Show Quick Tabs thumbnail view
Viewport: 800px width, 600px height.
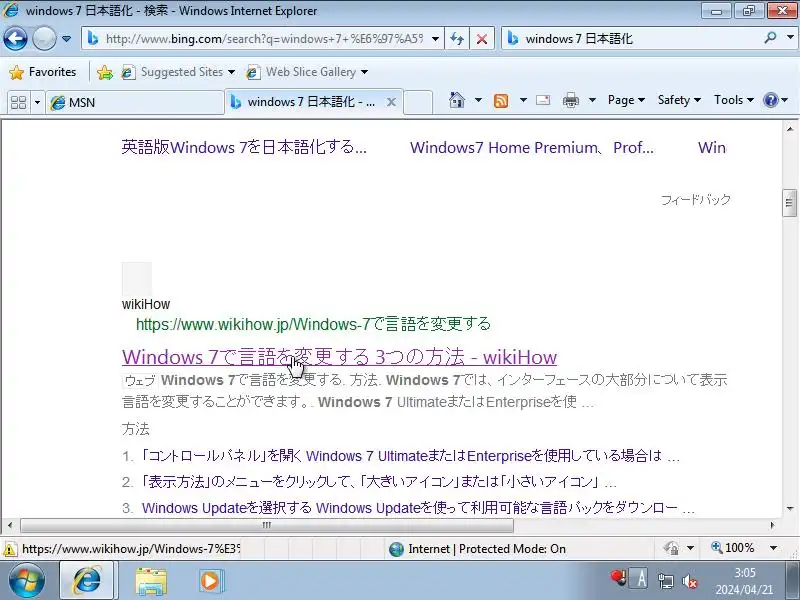tap(18, 103)
